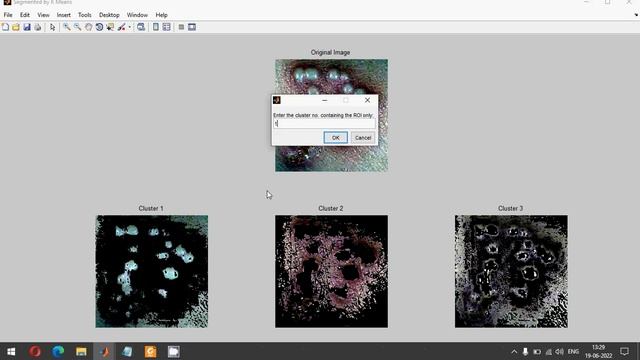
Task: Select the Edit Plot arrow tool
Action: click(x=52, y=27)
